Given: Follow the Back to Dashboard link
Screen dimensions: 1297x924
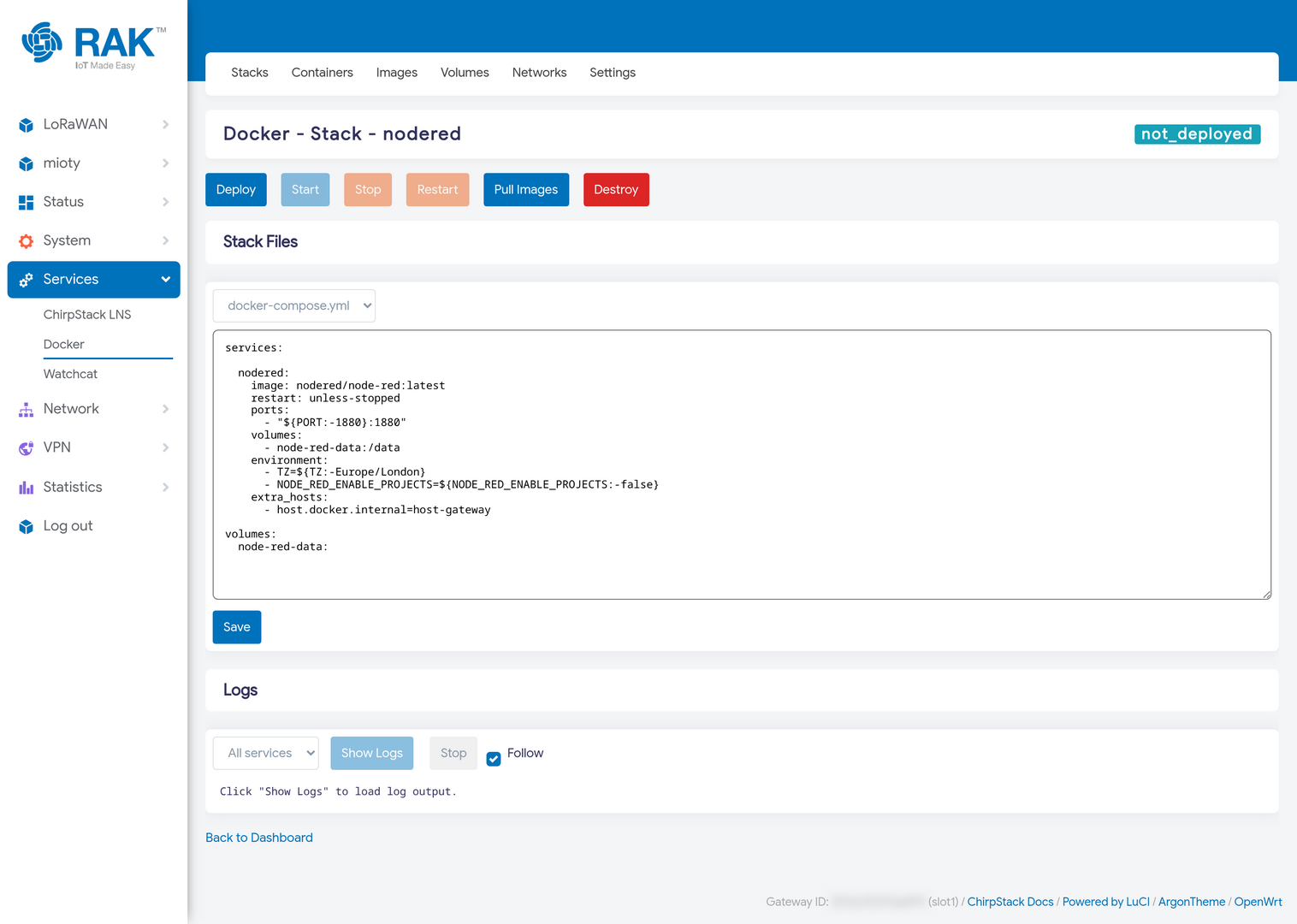Looking at the screenshot, I should tap(259, 838).
